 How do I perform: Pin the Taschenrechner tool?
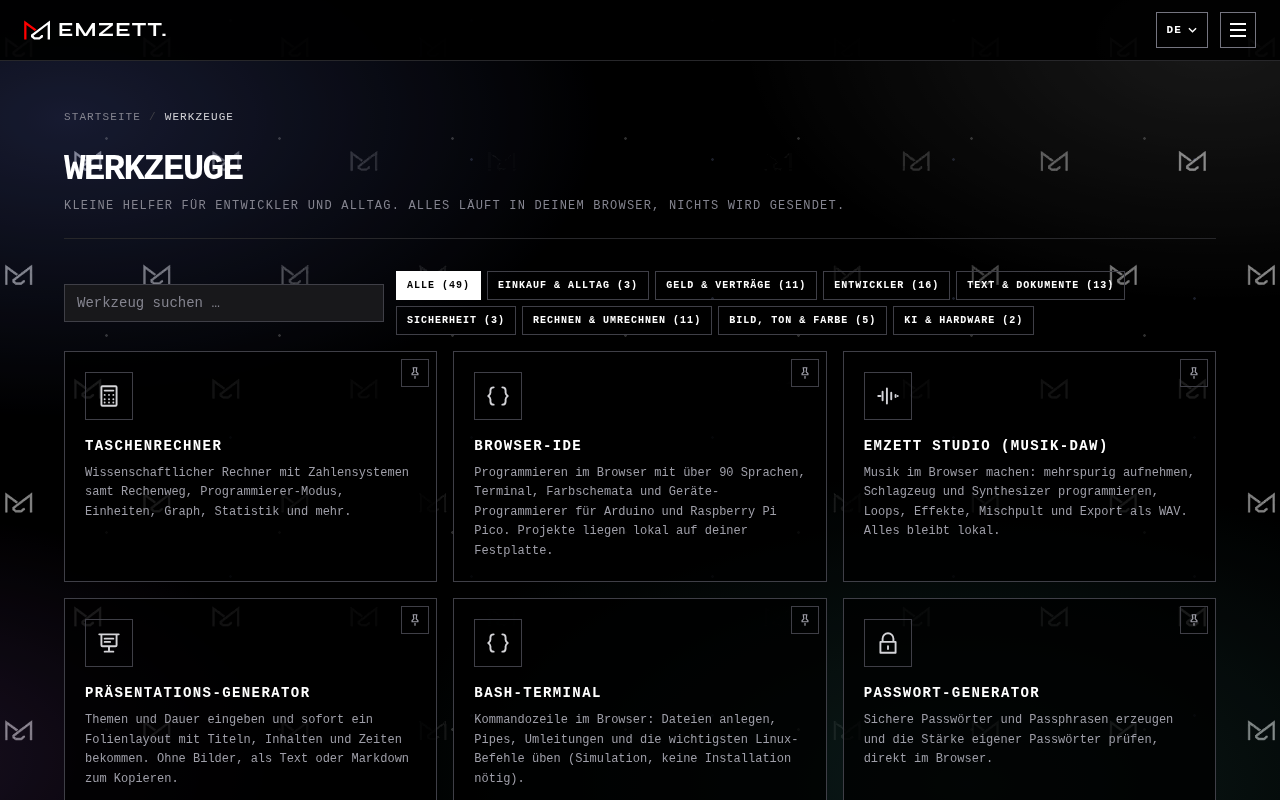pos(415,373)
